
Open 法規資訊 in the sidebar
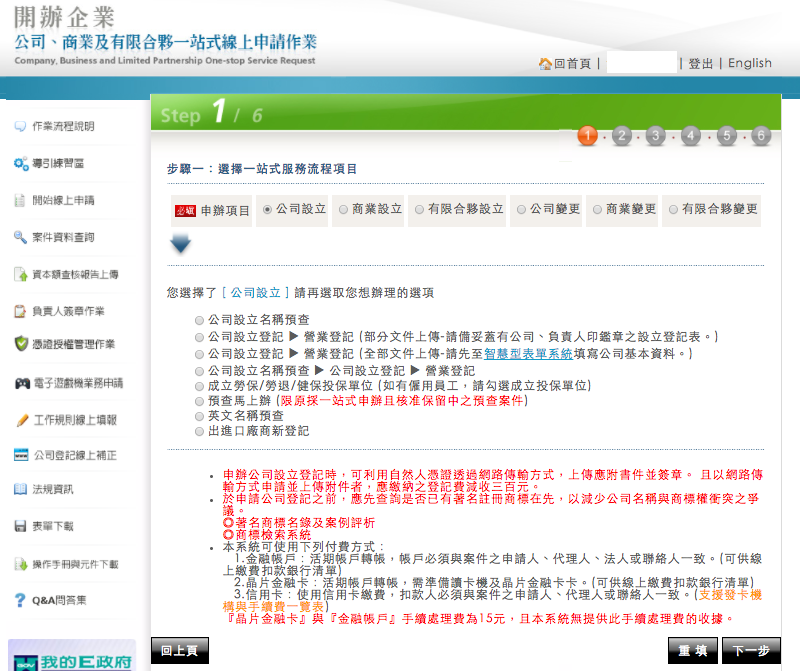(52, 490)
